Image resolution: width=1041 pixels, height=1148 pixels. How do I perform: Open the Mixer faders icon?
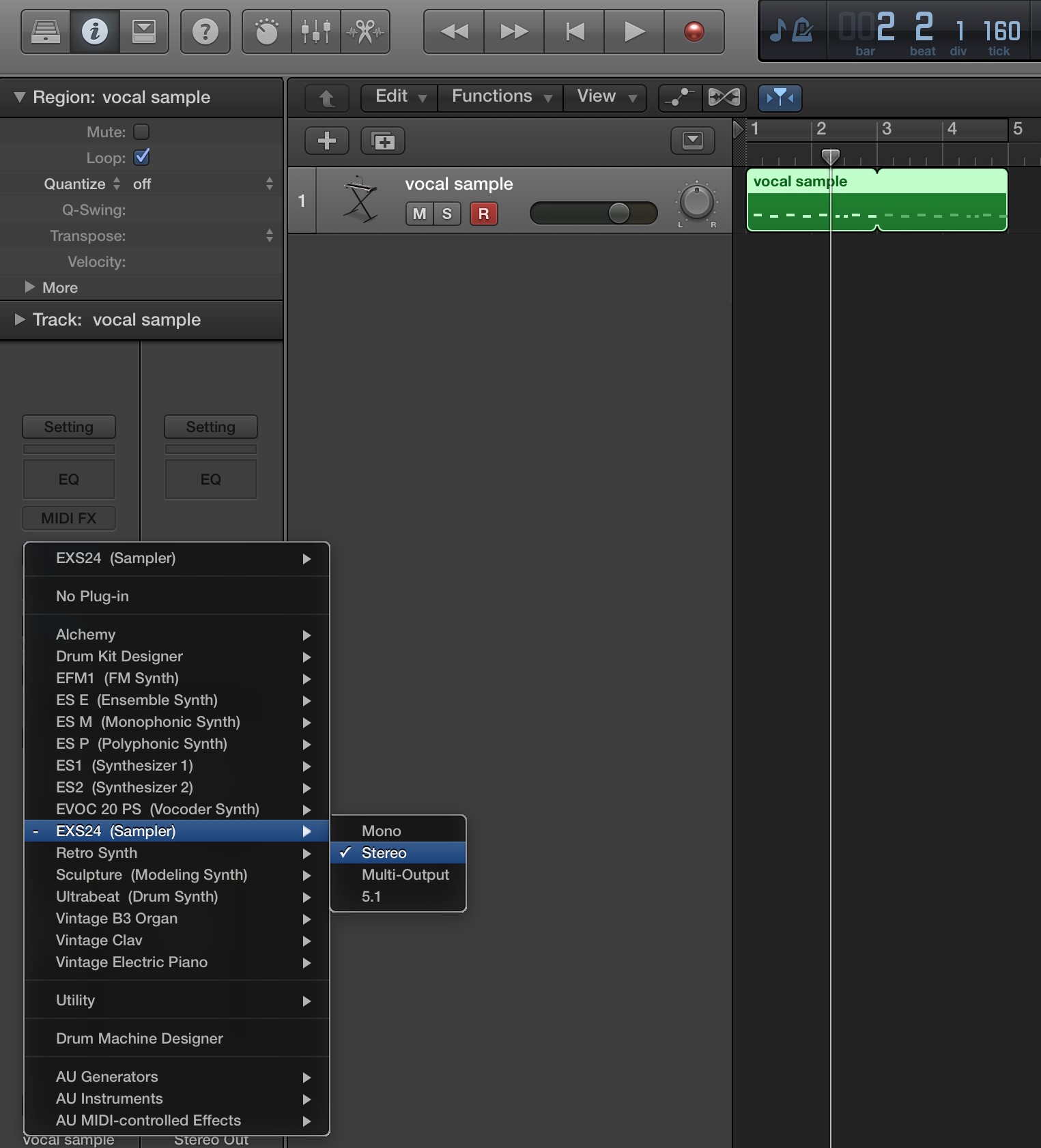(x=316, y=31)
